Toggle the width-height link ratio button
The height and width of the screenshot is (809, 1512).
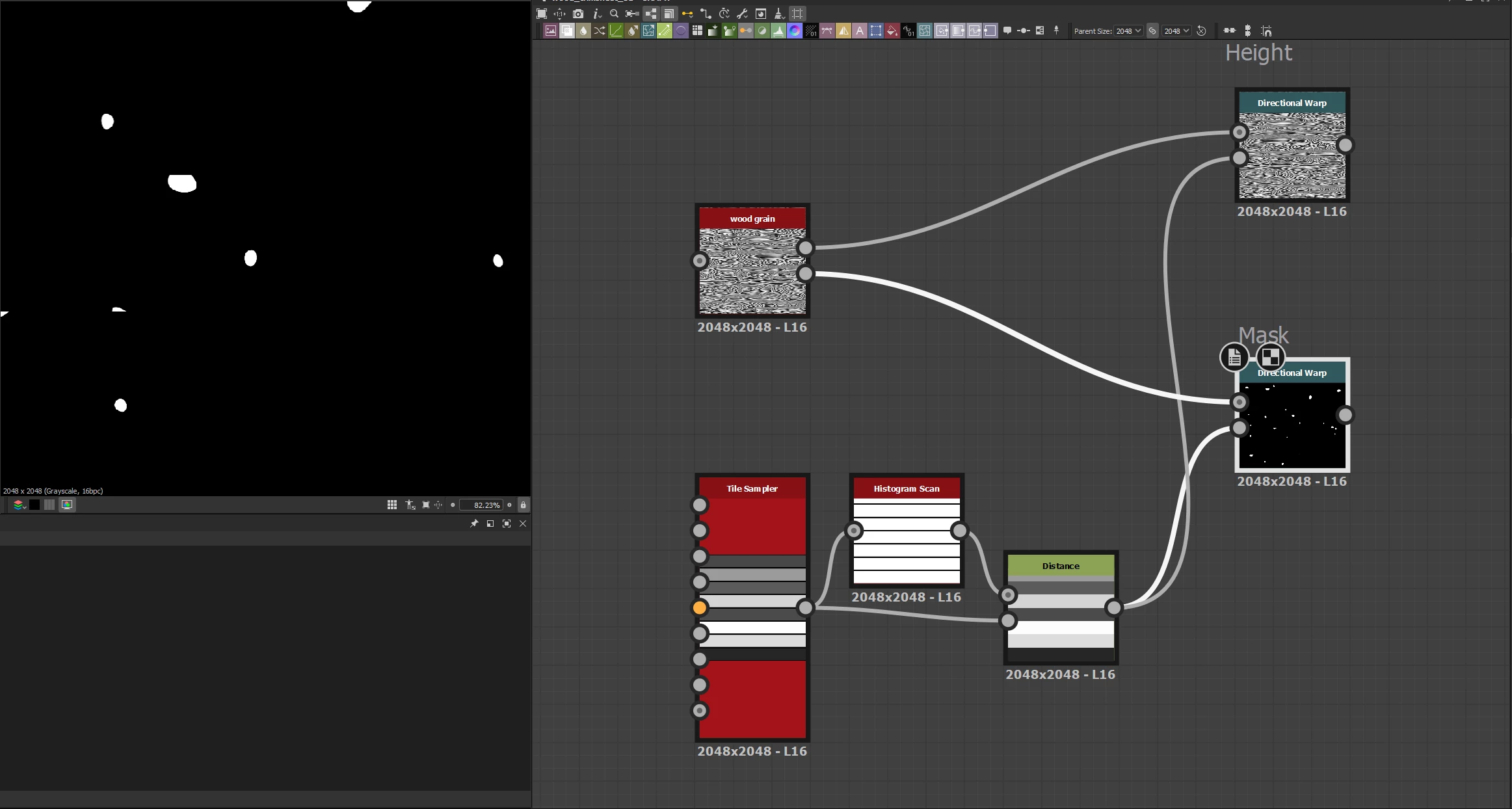[1152, 31]
